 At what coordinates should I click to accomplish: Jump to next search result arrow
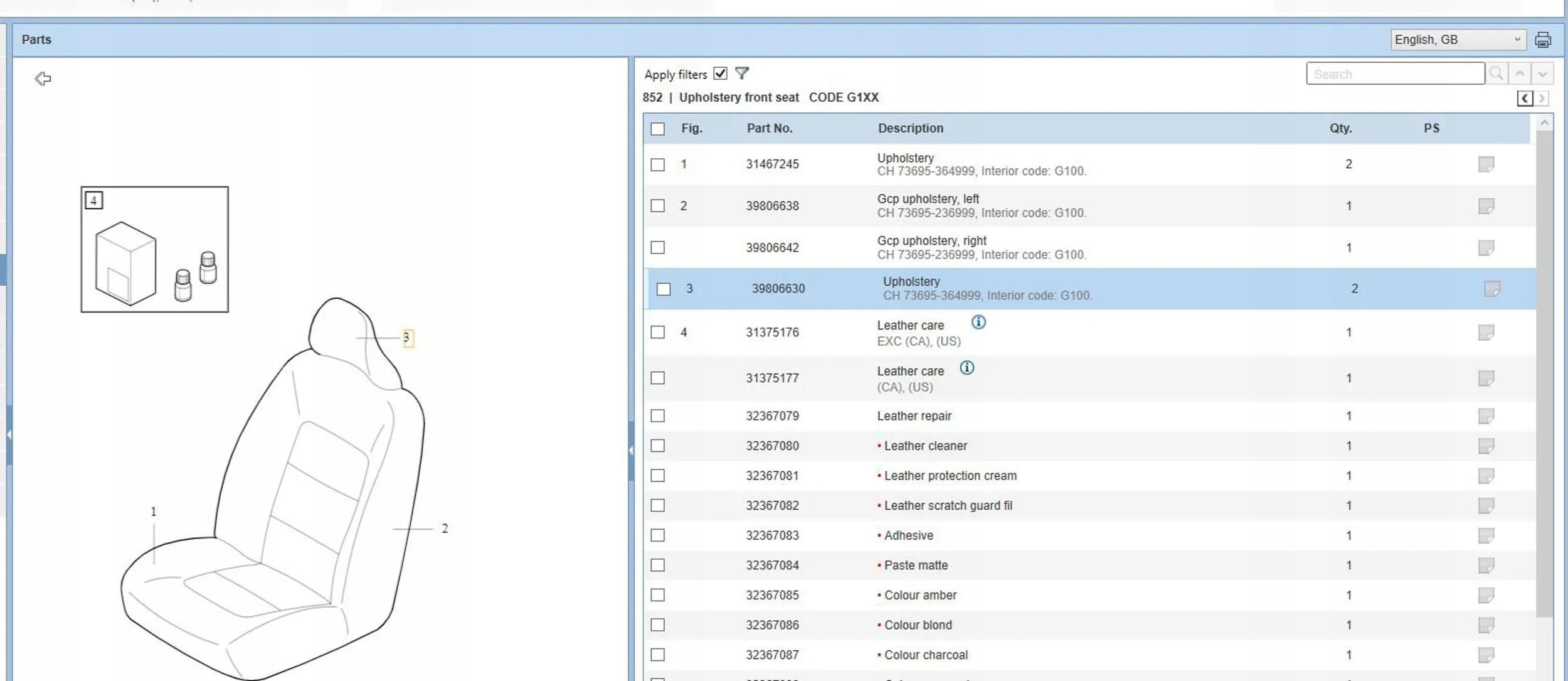click(x=1542, y=73)
